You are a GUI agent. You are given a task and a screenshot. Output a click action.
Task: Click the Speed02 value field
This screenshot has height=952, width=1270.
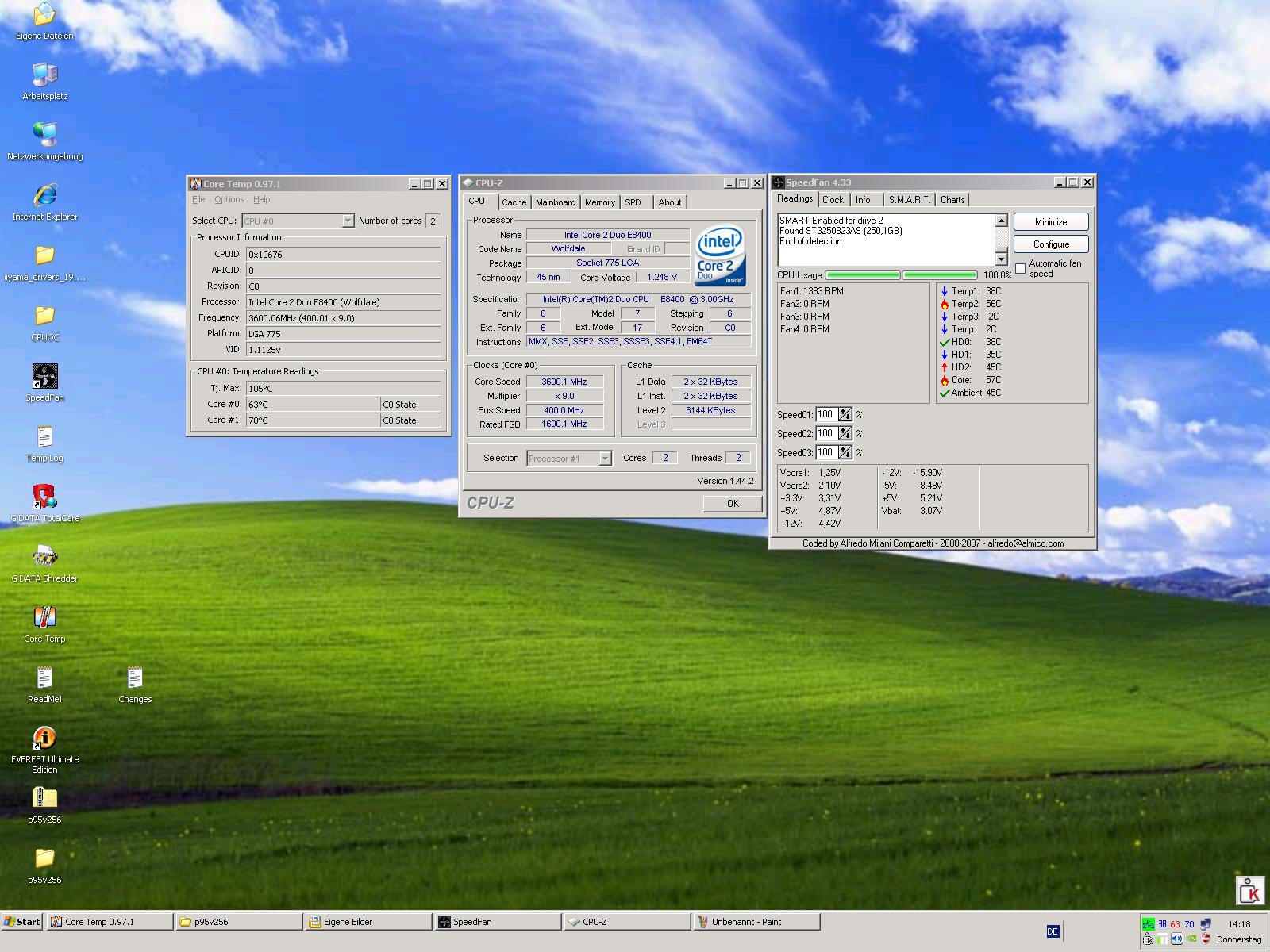(827, 433)
